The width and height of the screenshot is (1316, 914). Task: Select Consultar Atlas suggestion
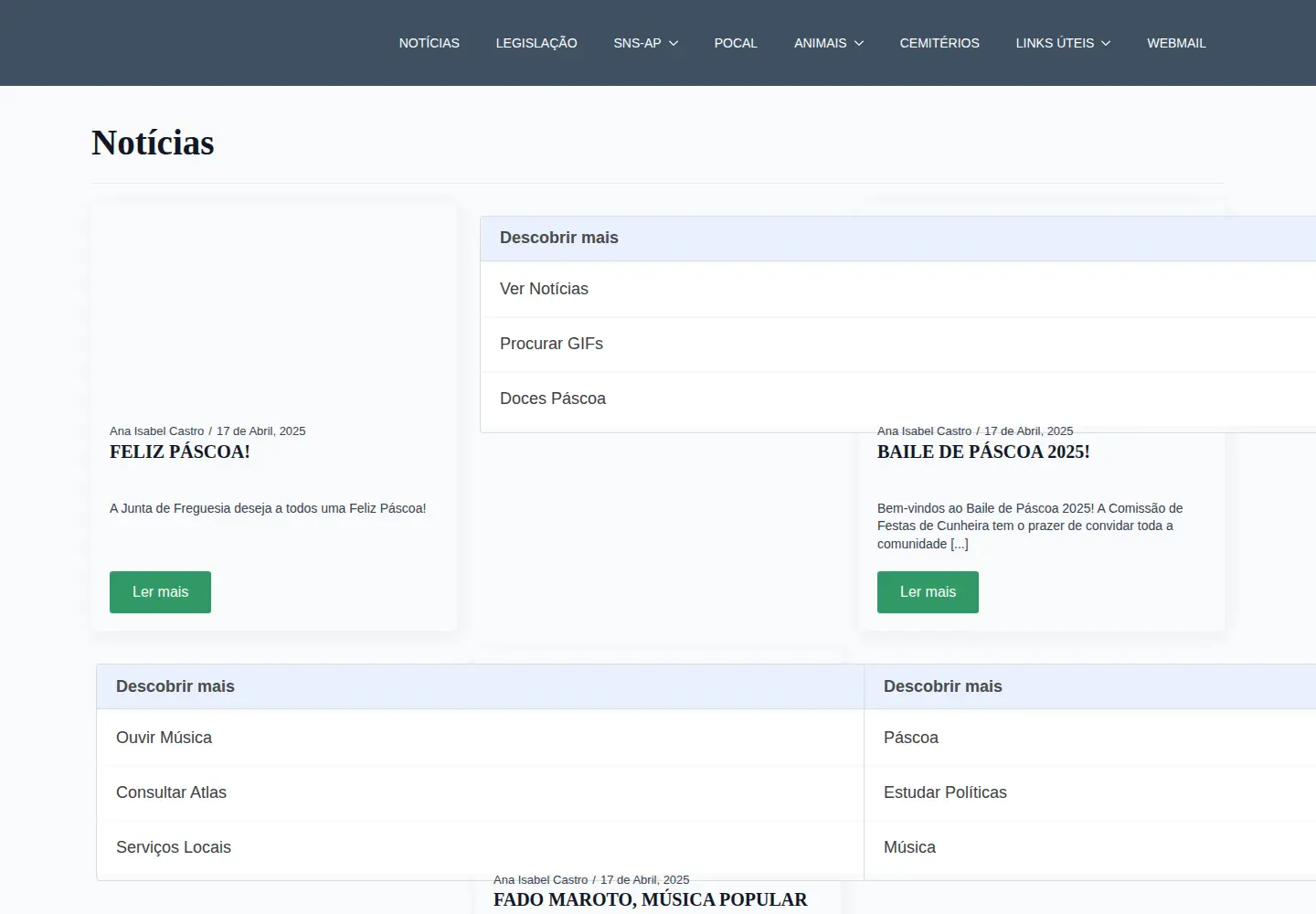tap(480, 792)
